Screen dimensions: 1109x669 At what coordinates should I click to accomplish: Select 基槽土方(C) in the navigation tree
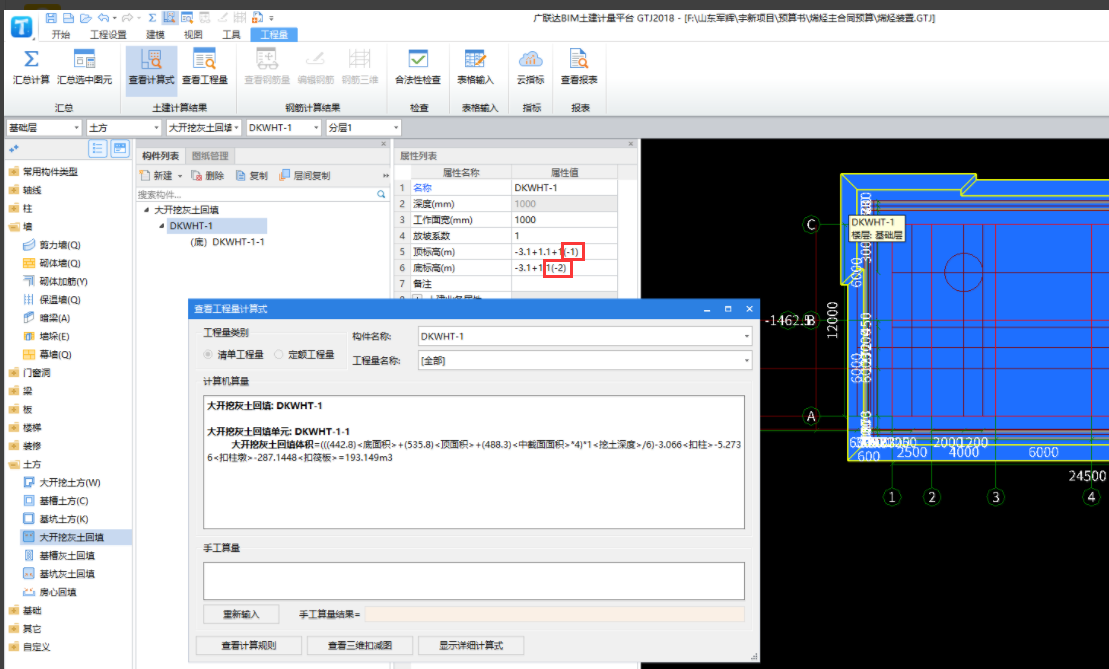64,501
